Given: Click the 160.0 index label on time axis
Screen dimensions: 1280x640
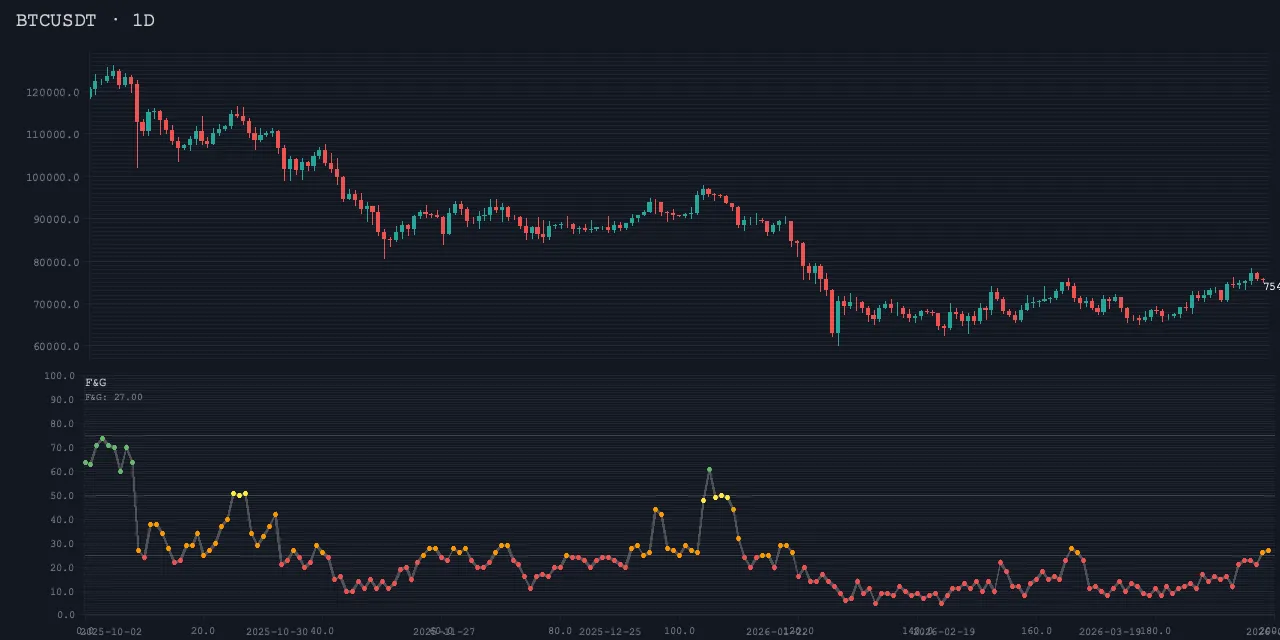Looking at the screenshot, I should pos(1036,631).
